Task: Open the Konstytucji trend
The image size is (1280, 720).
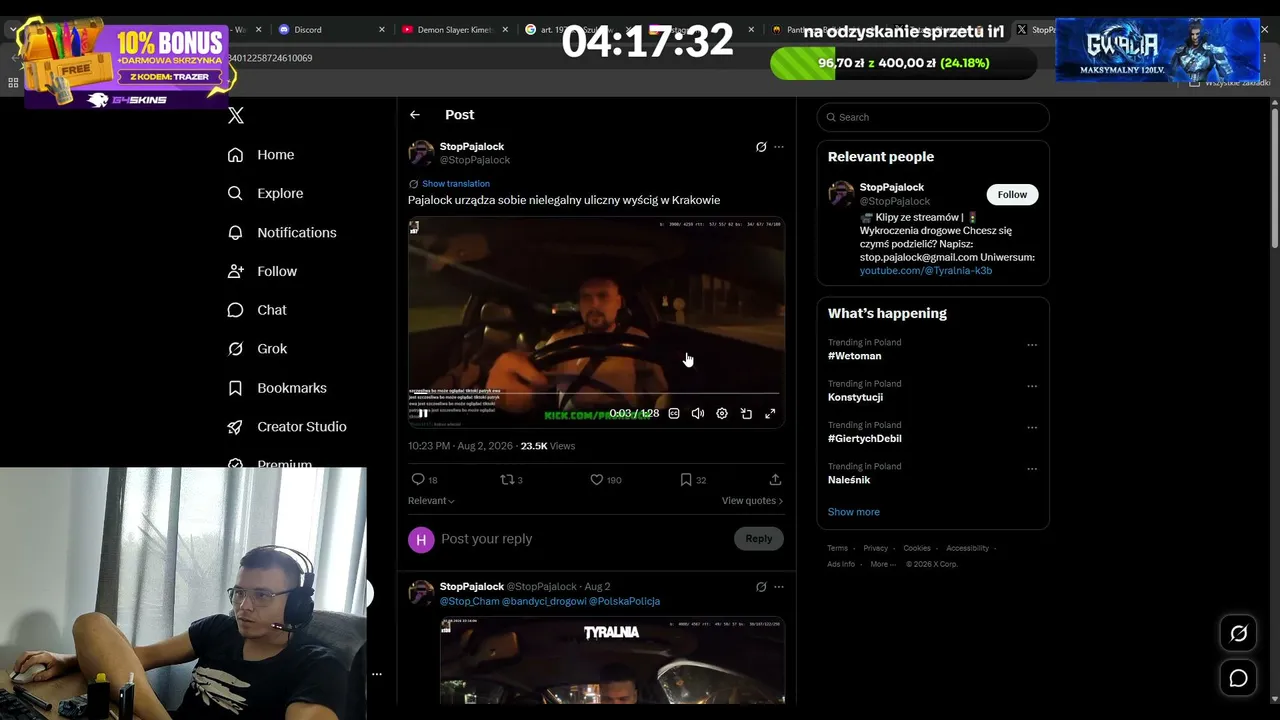Action: [x=855, y=397]
